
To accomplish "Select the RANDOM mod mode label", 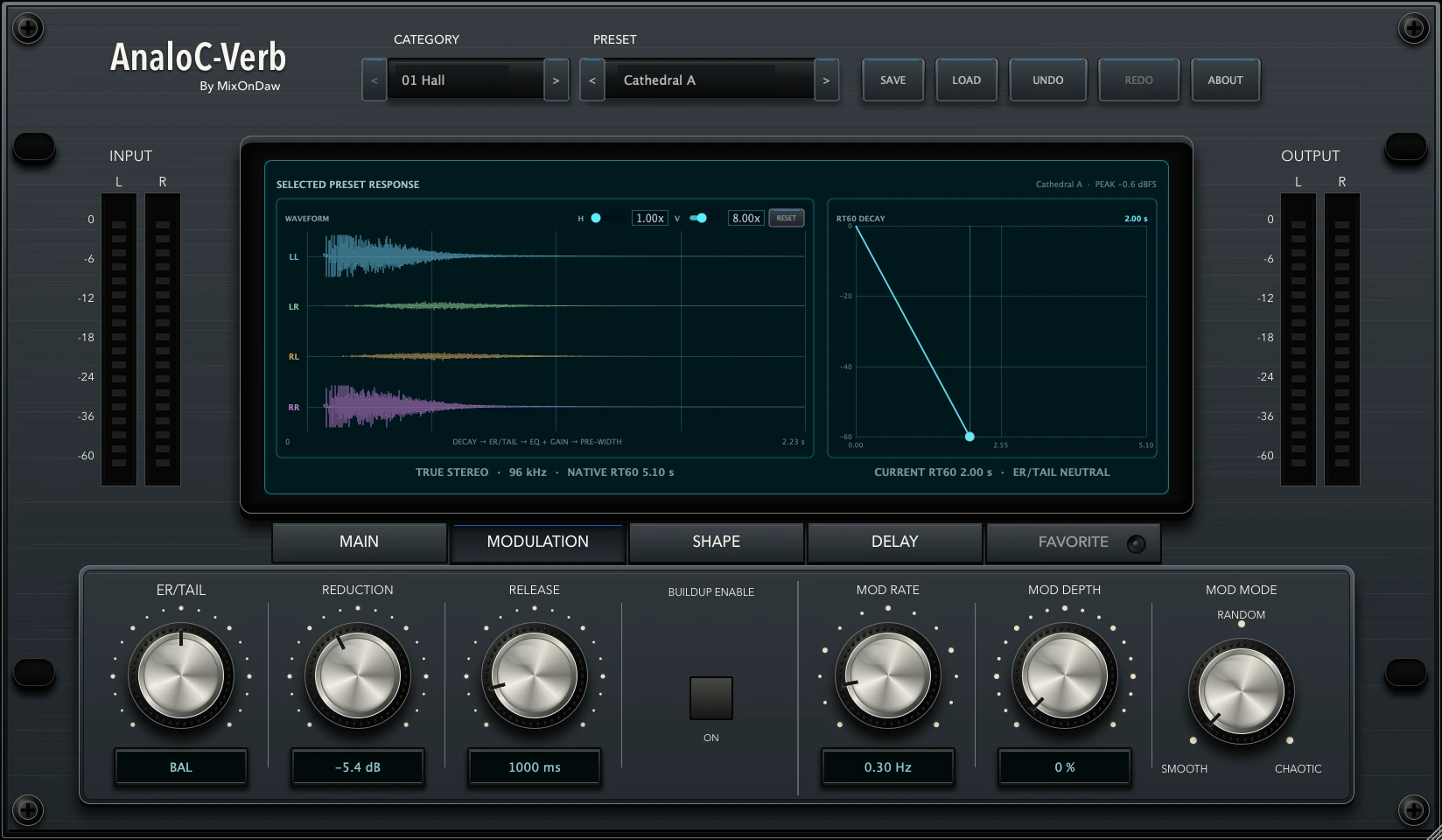I will coord(1241,615).
